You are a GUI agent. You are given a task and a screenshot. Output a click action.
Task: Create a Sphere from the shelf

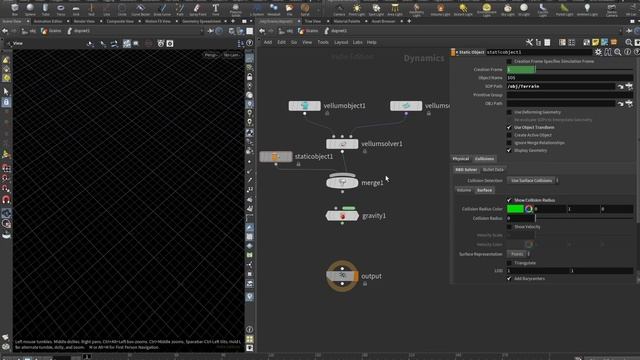tap(30, 9)
